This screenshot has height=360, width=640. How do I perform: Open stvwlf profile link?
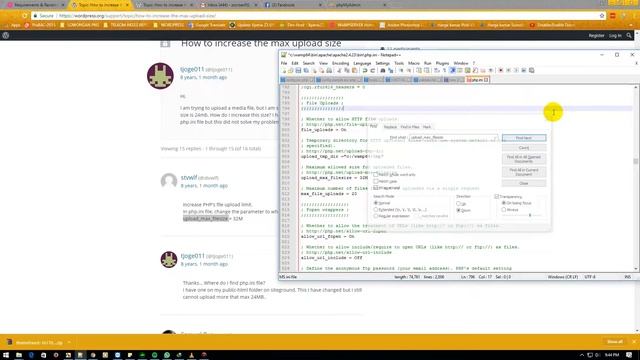[x=189, y=178]
